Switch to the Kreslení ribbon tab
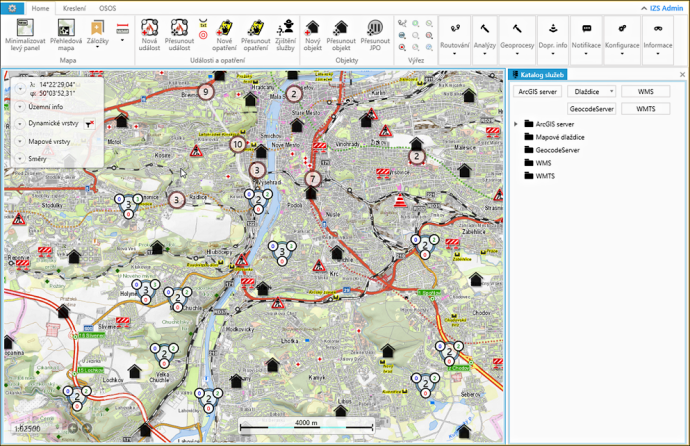690x446 pixels. (74, 7)
